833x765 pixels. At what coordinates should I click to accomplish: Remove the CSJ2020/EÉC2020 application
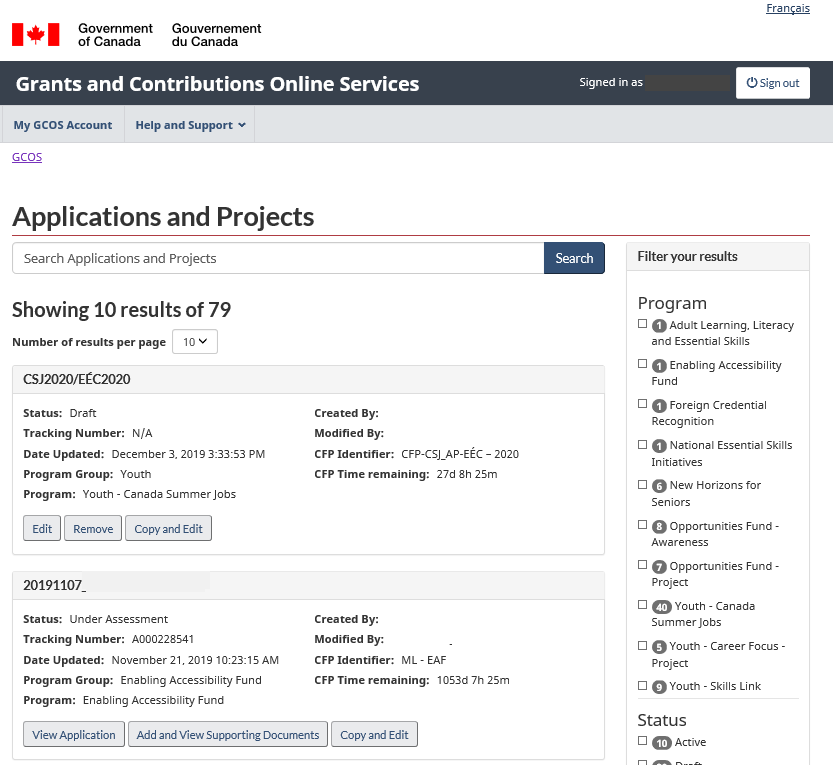coord(93,529)
